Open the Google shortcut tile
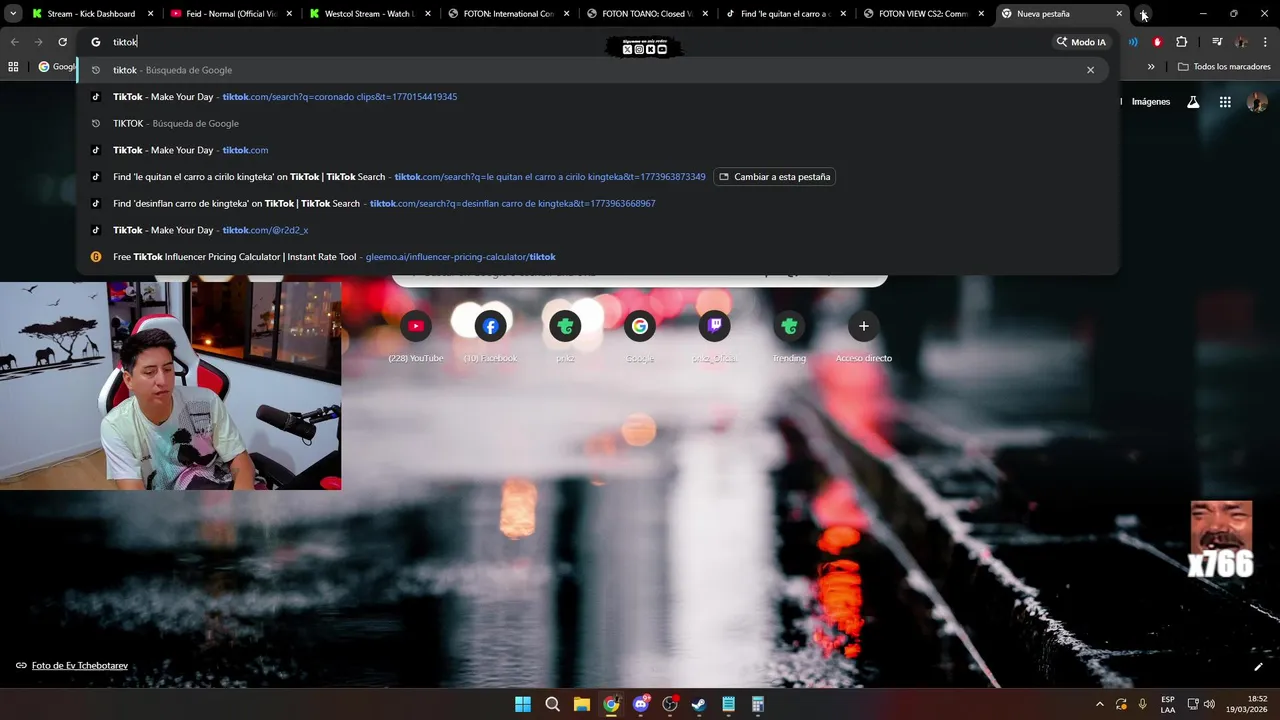Viewport: 1280px width, 720px height. (640, 336)
